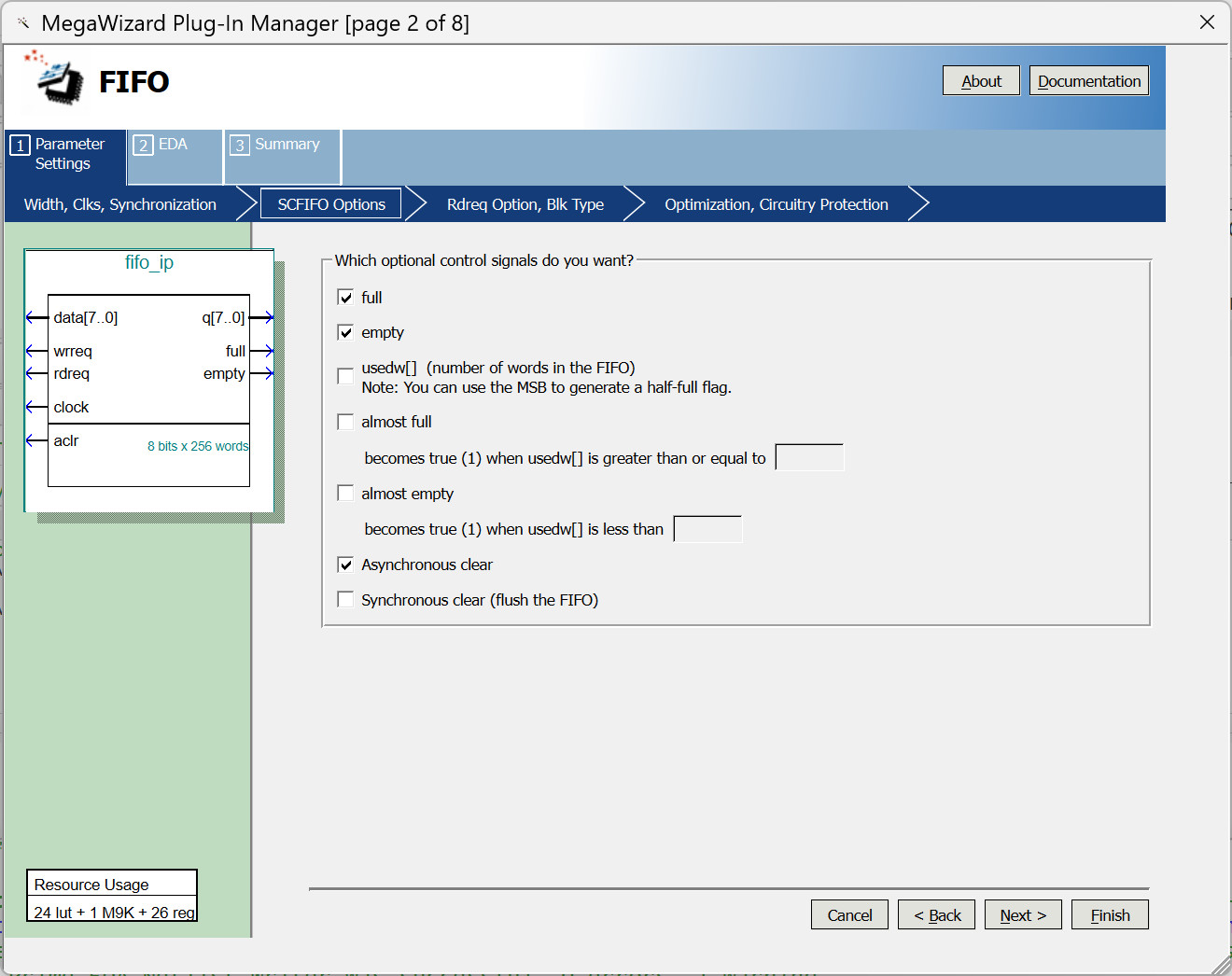Click the Next button
The height and width of the screenshot is (976, 1232).
pos(1022,915)
